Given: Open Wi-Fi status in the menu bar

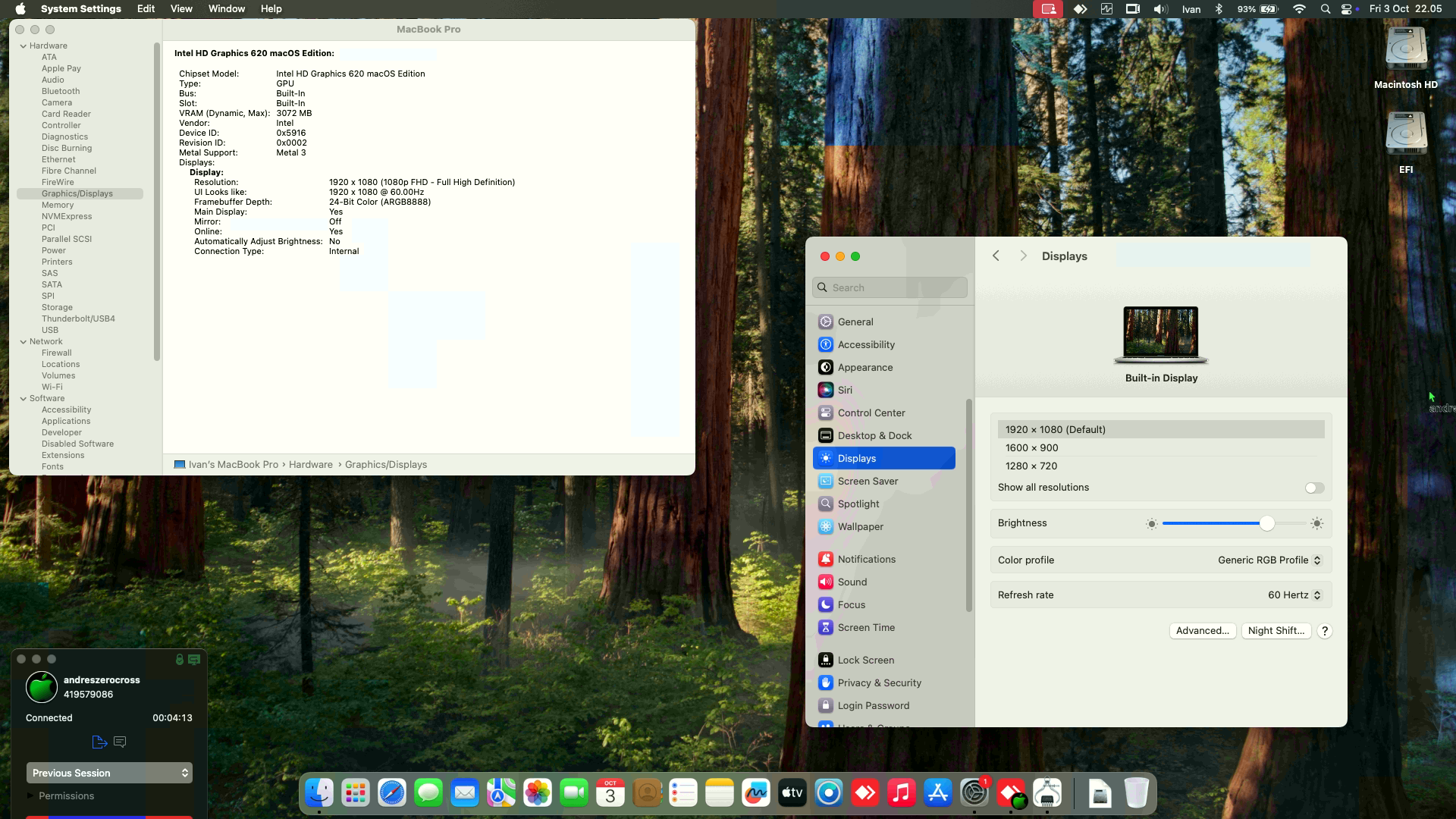Looking at the screenshot, I should point(1299,9).
